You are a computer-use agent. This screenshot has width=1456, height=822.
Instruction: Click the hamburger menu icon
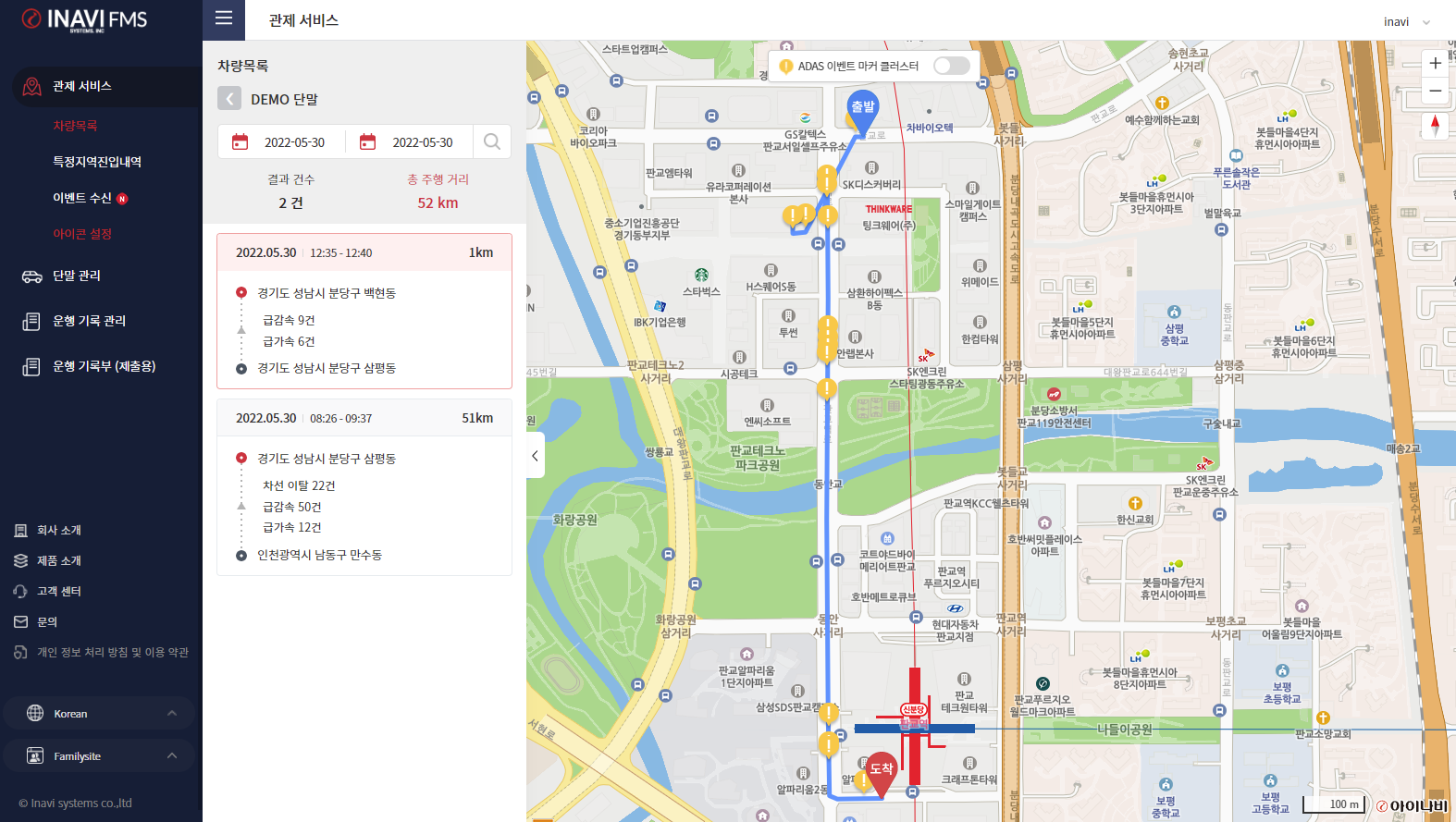point(224,18)
